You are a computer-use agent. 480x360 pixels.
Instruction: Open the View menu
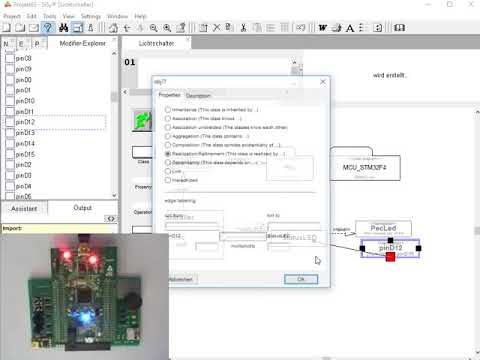69,16
